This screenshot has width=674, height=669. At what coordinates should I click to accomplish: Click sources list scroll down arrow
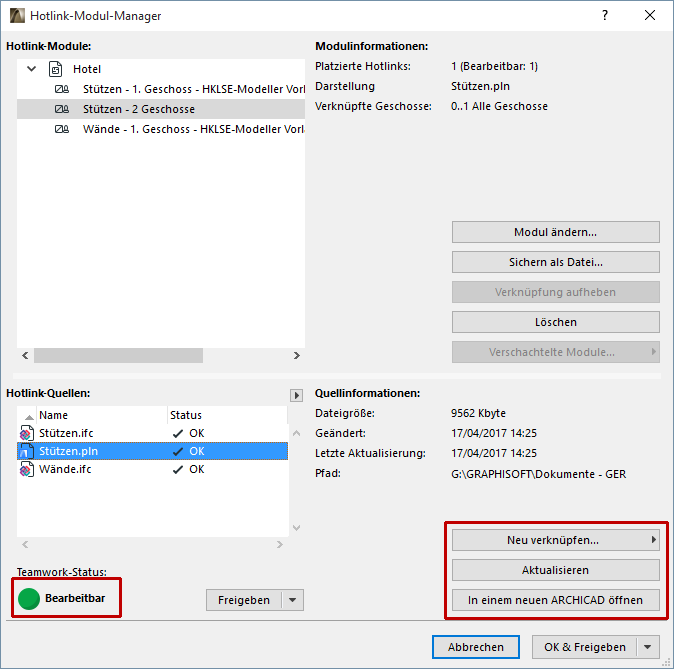click(x=297, y=528)
